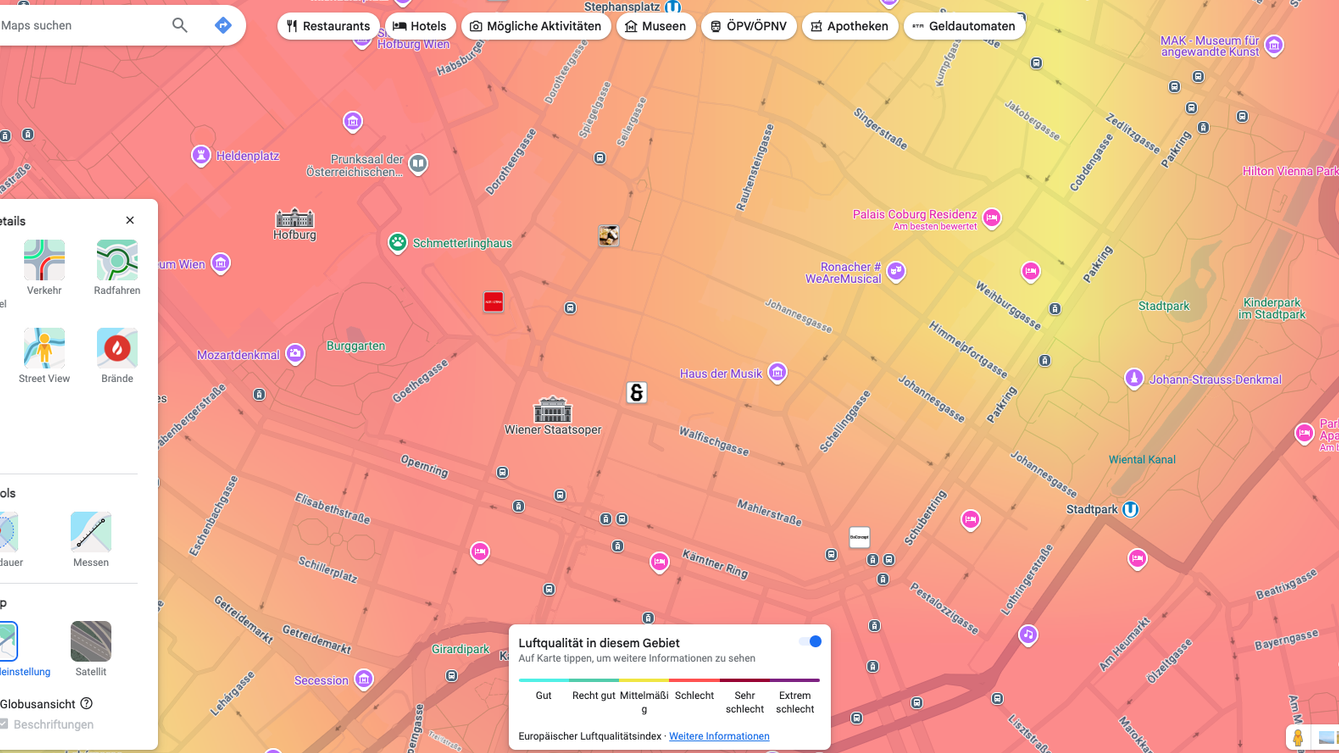
Task: Open directions with the blue arrow icon
Action: [x=223, y=26]
